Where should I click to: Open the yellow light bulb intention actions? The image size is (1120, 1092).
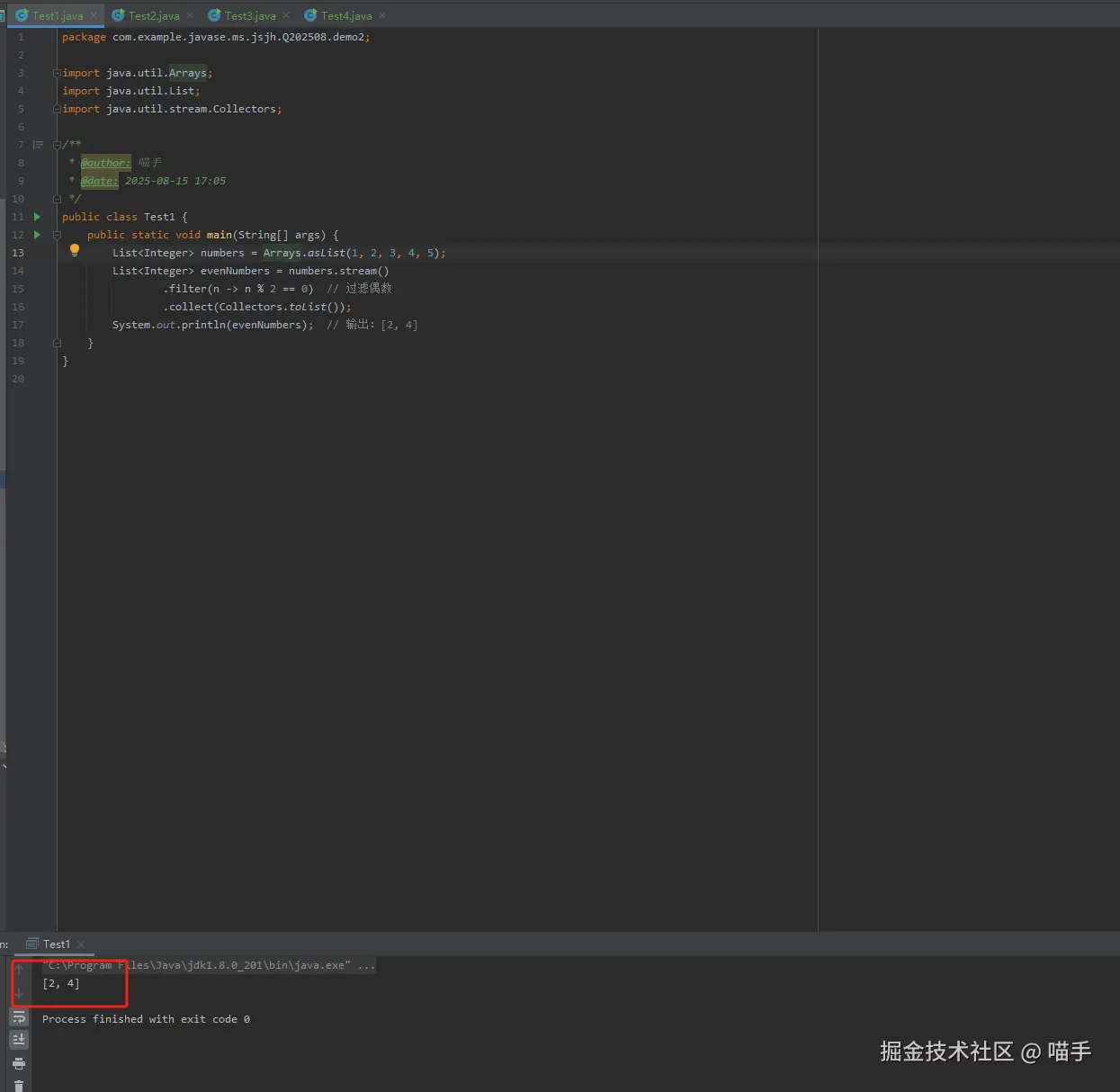pyautogui.click(x=75, y=251)
